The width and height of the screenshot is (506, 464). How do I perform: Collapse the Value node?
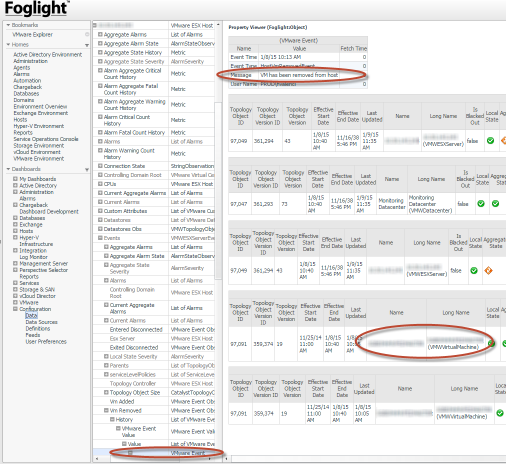(x=124, y=444)
